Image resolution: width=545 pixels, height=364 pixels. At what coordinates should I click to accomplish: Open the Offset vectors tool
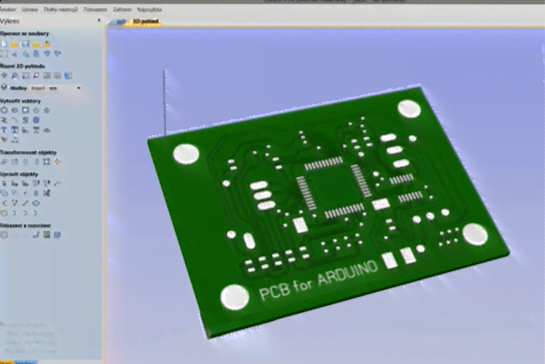pos(4,235)
